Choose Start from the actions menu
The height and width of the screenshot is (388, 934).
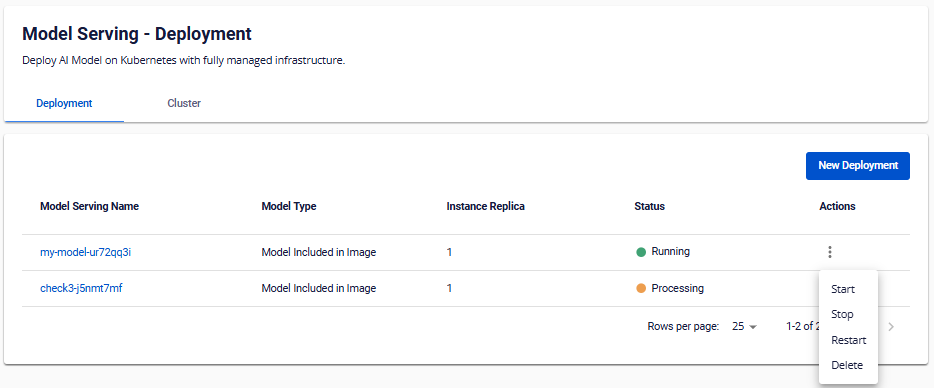(x=843, y=289)
